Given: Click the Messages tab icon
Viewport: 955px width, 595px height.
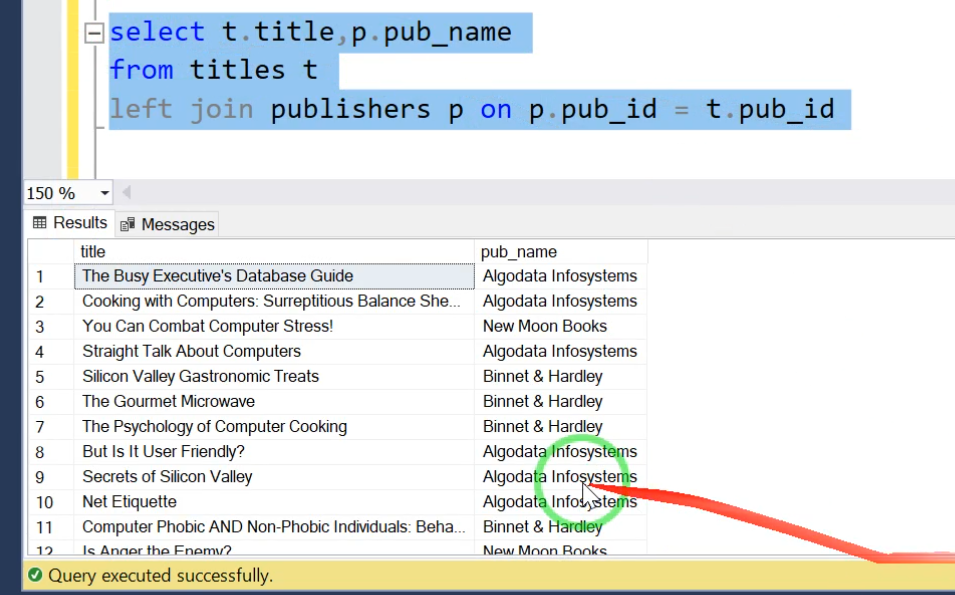Looking at the screenshot, I should click(127, 225).
